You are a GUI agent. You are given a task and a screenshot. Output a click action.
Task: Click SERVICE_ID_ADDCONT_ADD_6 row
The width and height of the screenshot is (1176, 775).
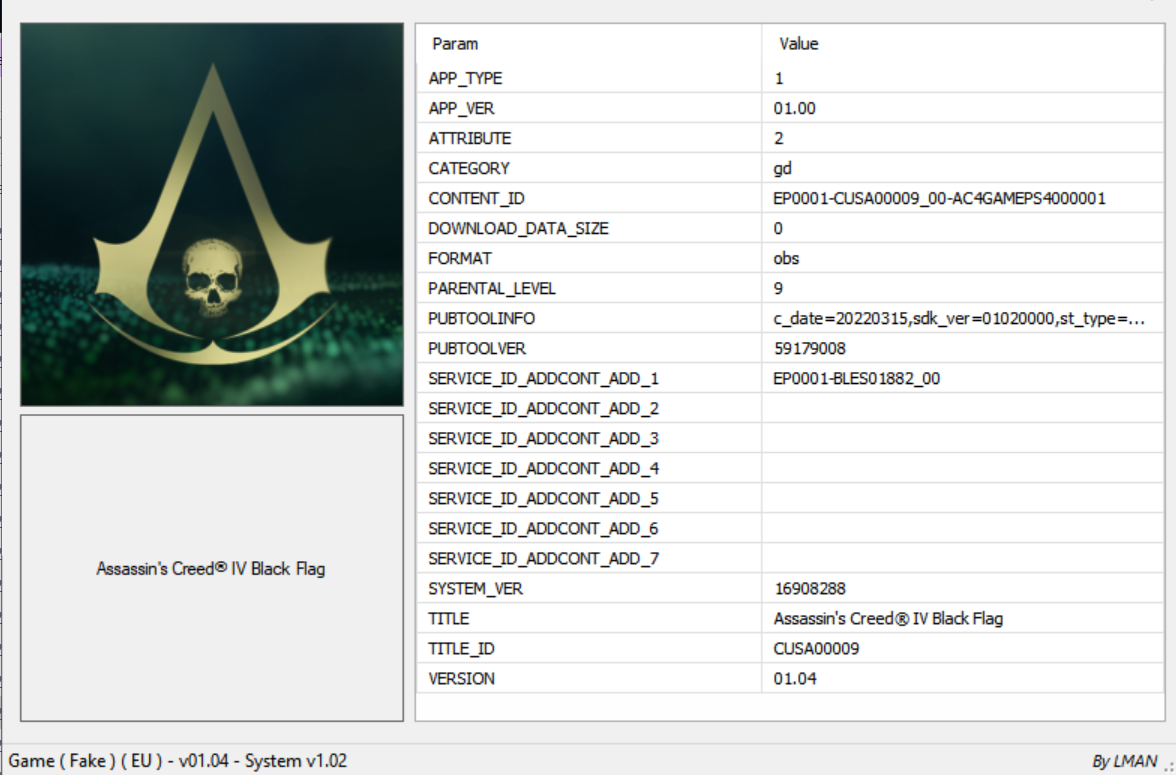point(790,528)
